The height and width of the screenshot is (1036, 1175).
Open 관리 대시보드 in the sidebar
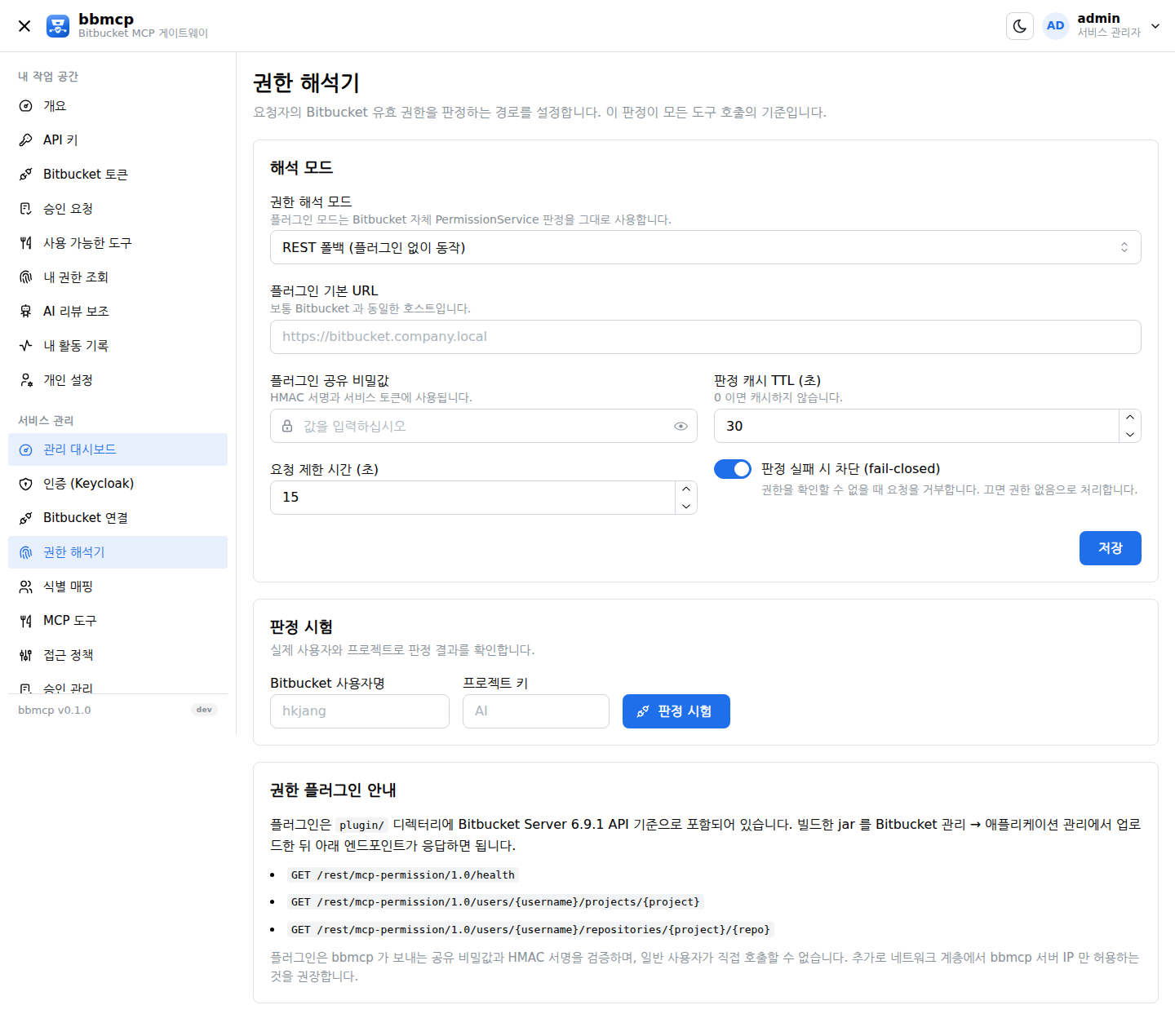(x=117, y=449)
